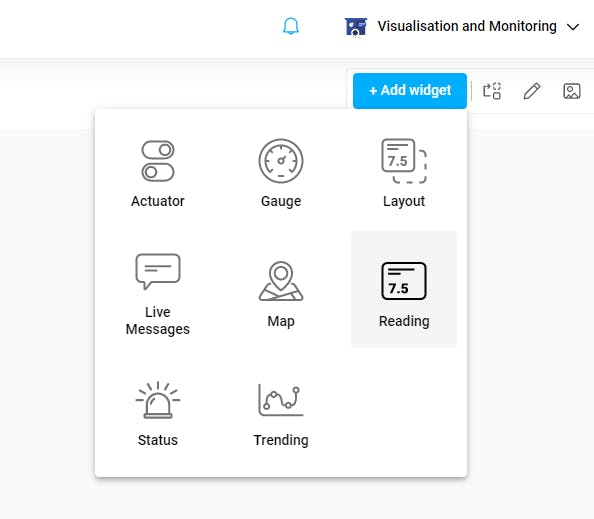Click the Status label text
The width and height of the screenshot is (594, 519).
tap(158, 440)
